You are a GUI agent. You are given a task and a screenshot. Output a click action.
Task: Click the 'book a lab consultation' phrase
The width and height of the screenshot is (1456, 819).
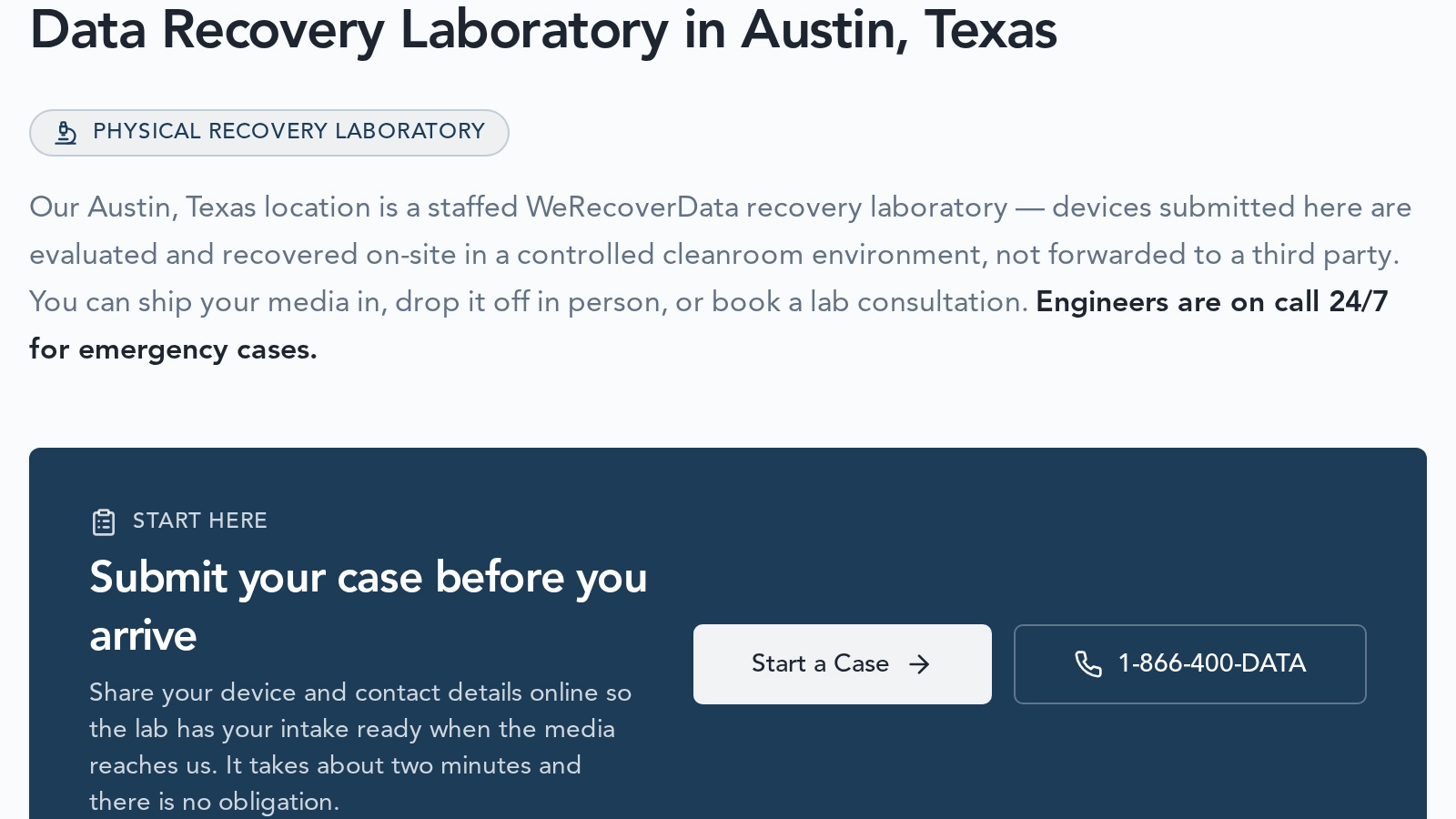tap(867, 302)
